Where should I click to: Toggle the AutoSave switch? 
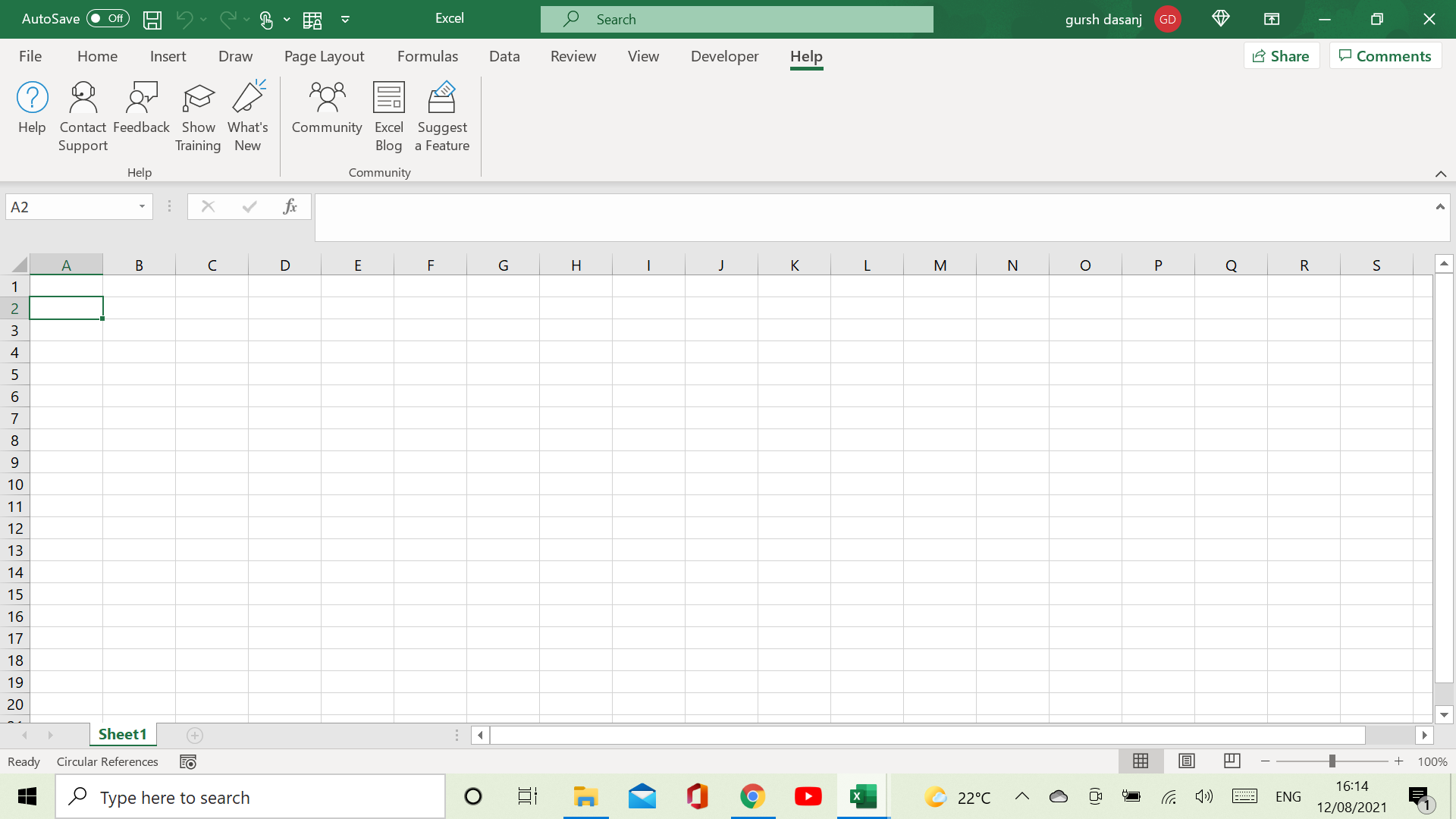pos(108,19)
